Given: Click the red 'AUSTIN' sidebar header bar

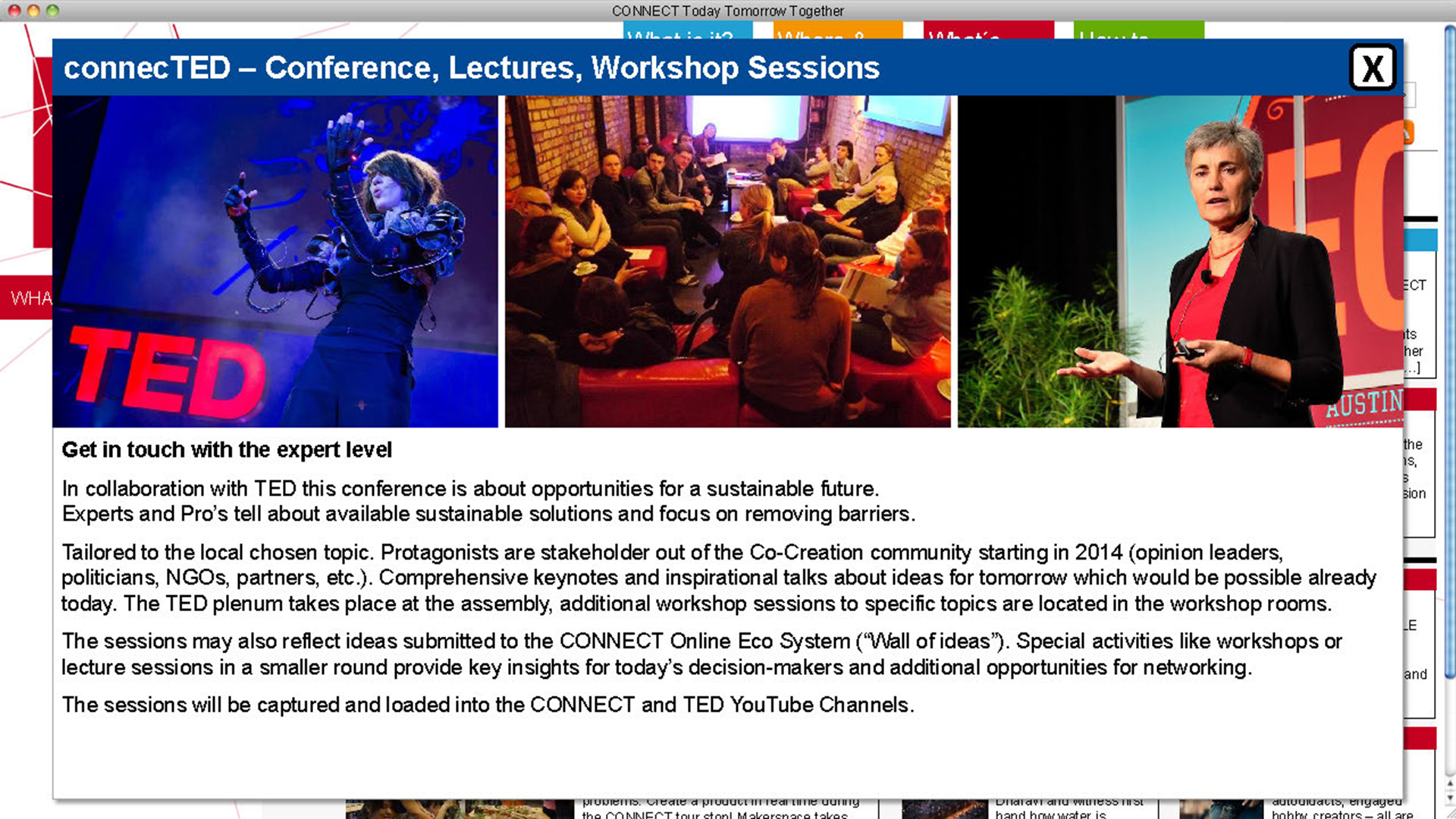Looking at the screenshot, I should 1420,399.
